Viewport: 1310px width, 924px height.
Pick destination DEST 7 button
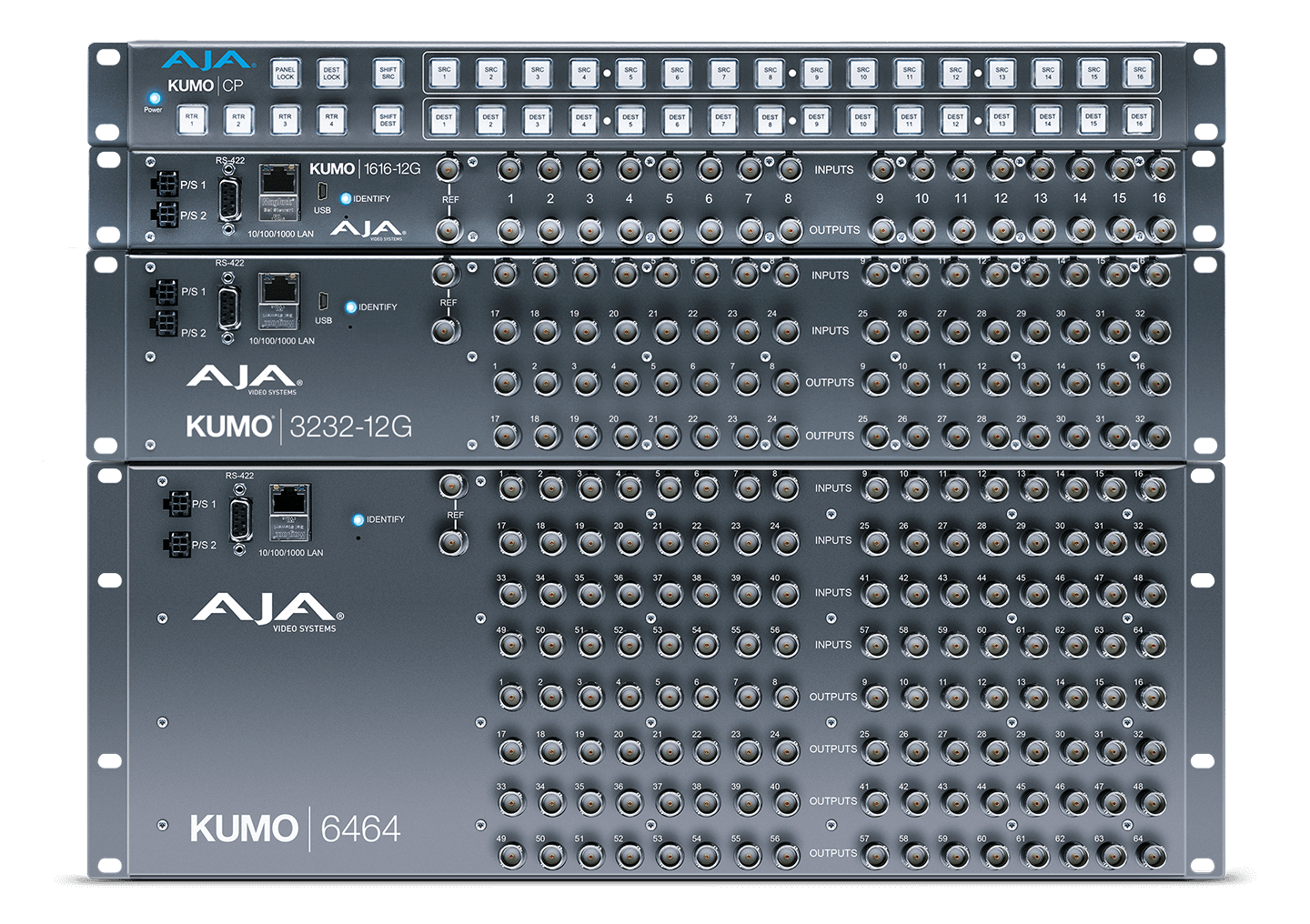pos(724,120)
